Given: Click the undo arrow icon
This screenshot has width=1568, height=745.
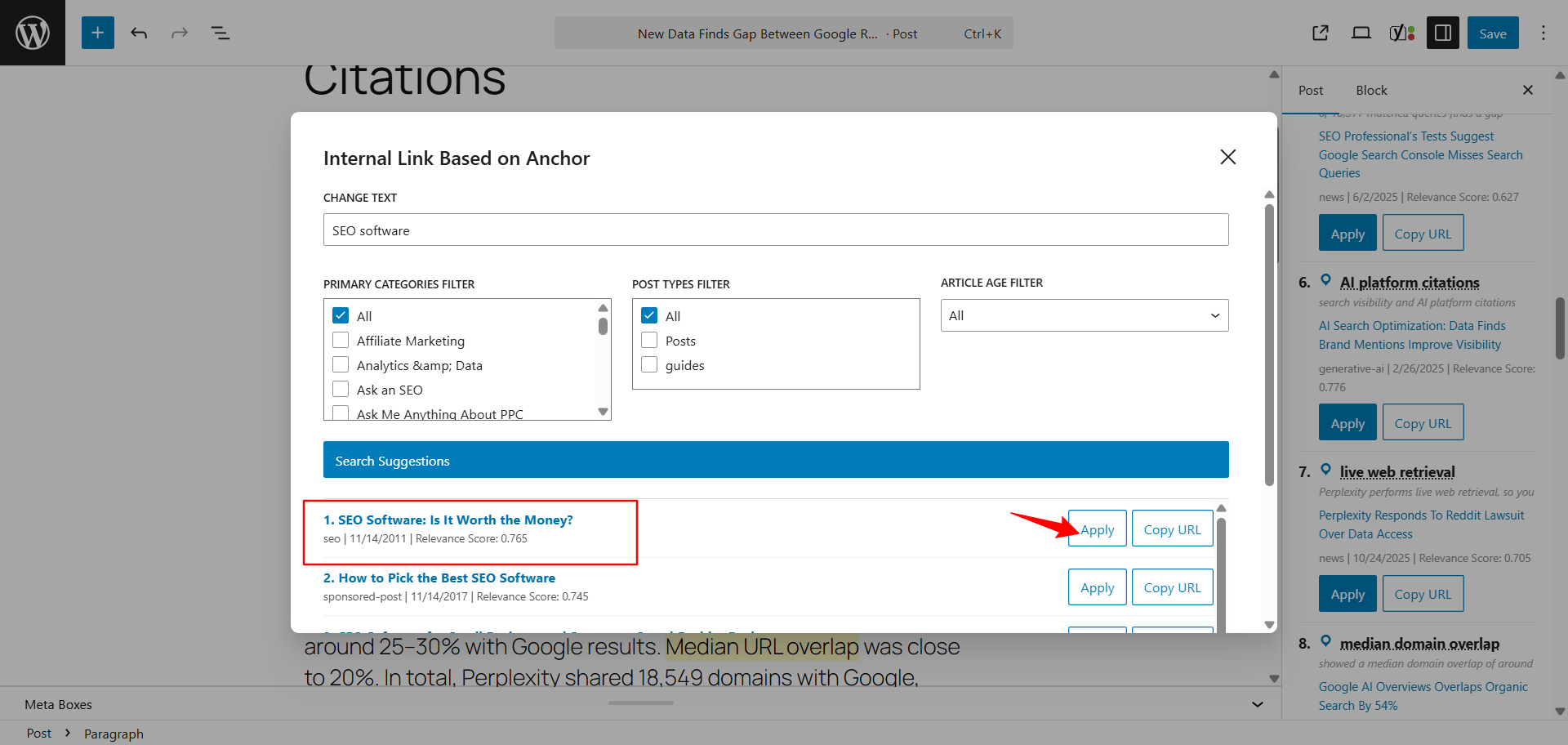Looking at the screenshot, I should click(x=139, y=33).
